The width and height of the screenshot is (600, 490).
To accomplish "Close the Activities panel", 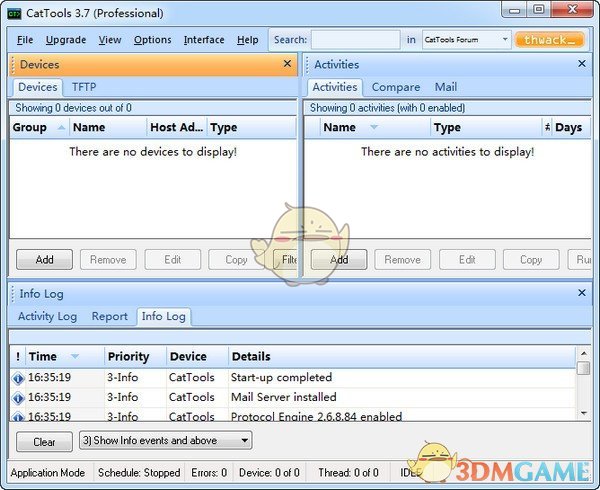I will (x=582, y=64).
